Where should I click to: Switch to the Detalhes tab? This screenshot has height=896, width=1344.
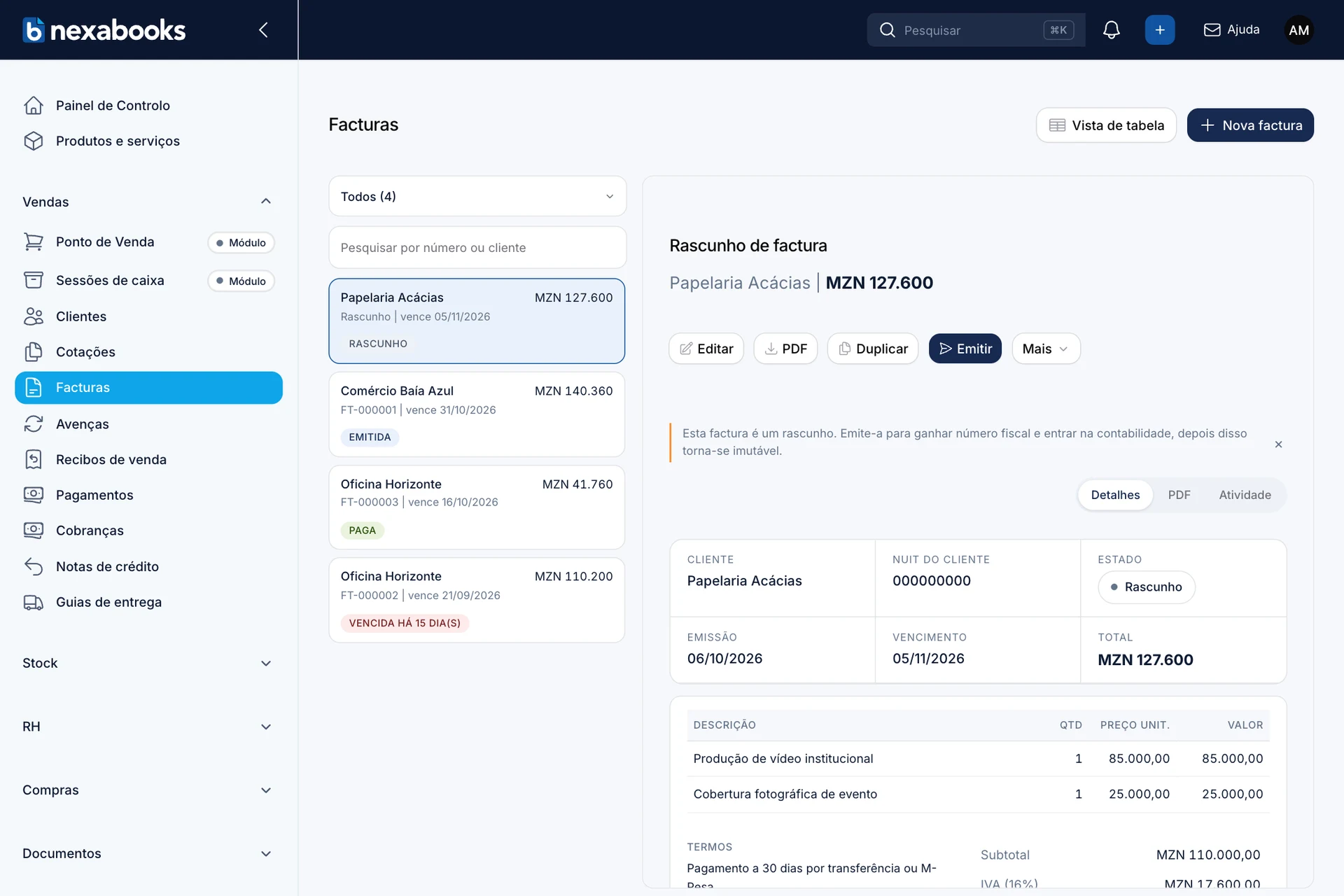point(1115,495)
